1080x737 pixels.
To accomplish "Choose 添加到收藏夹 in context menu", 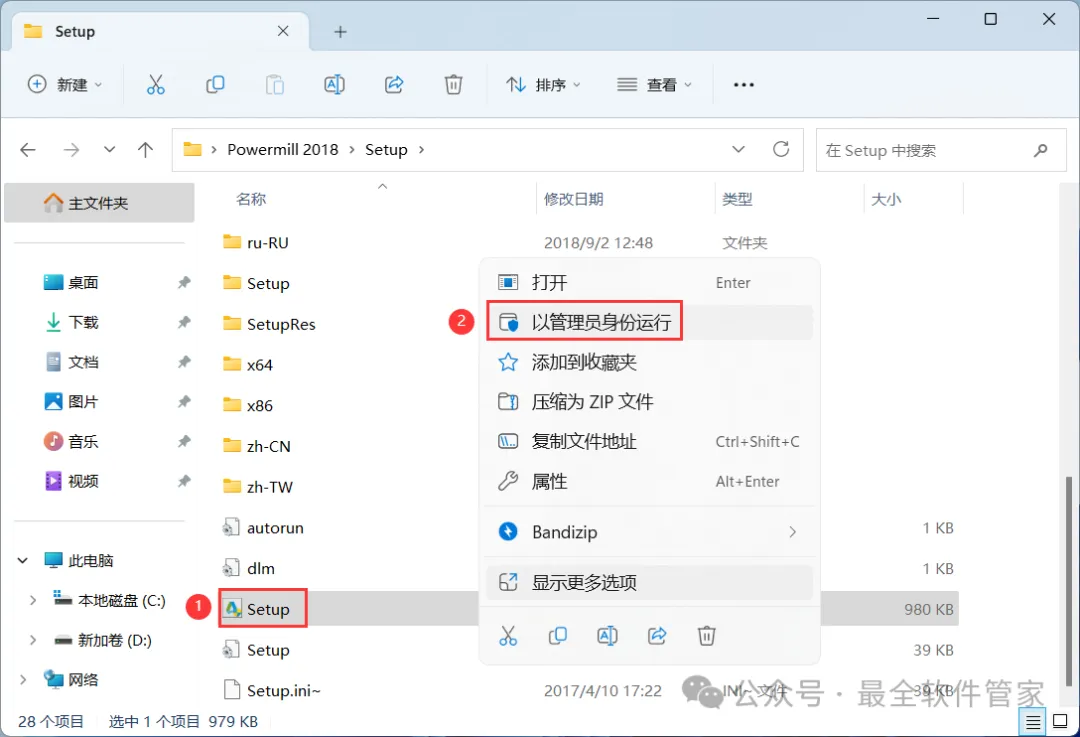I will (x=650, y=362).
